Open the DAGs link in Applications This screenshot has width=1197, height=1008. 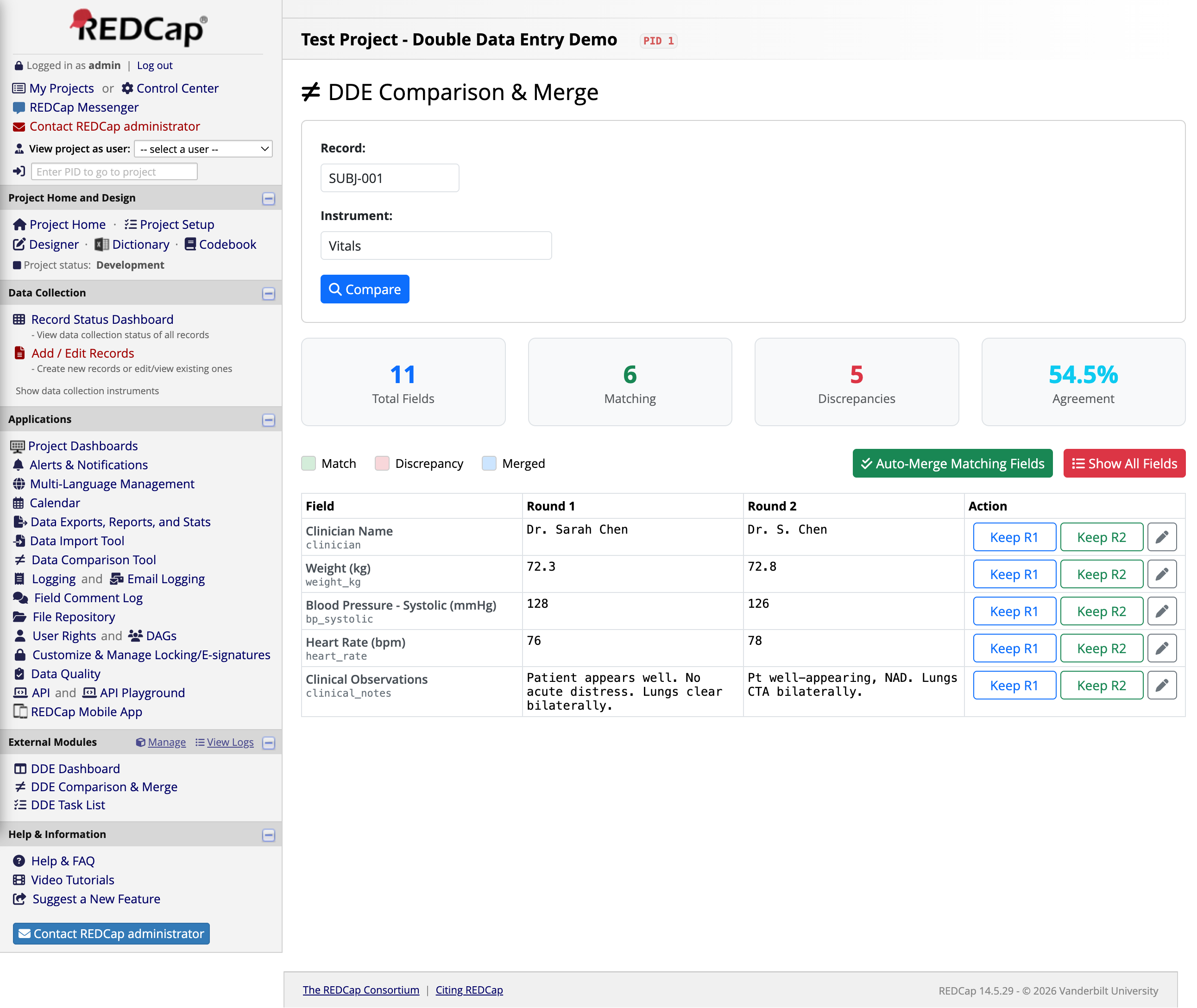[x=161, y=636]
